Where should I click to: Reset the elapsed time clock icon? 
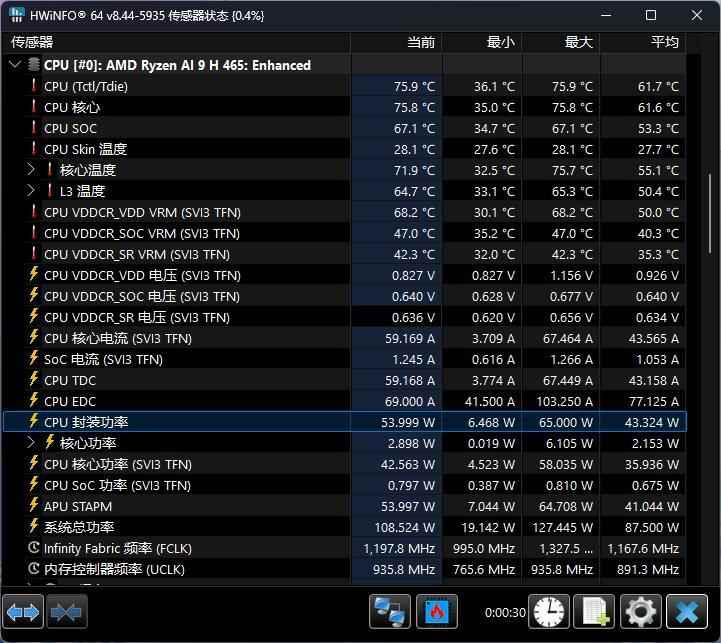click(x=549, y=610)
